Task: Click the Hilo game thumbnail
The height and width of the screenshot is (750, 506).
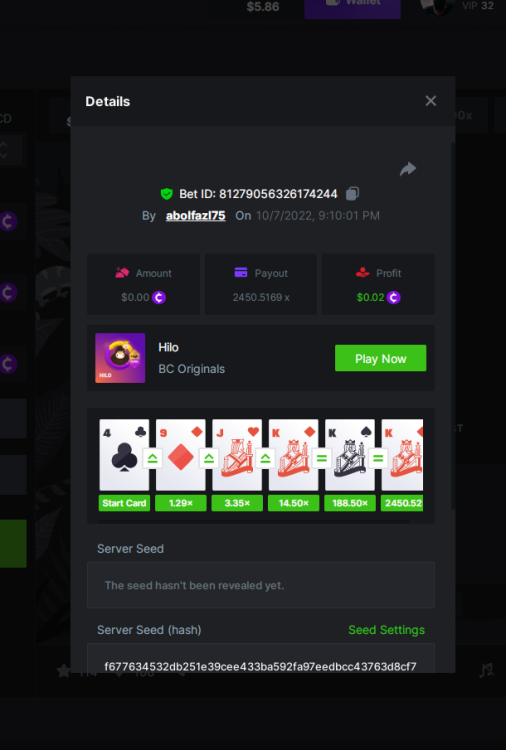Action: (120, 358)
